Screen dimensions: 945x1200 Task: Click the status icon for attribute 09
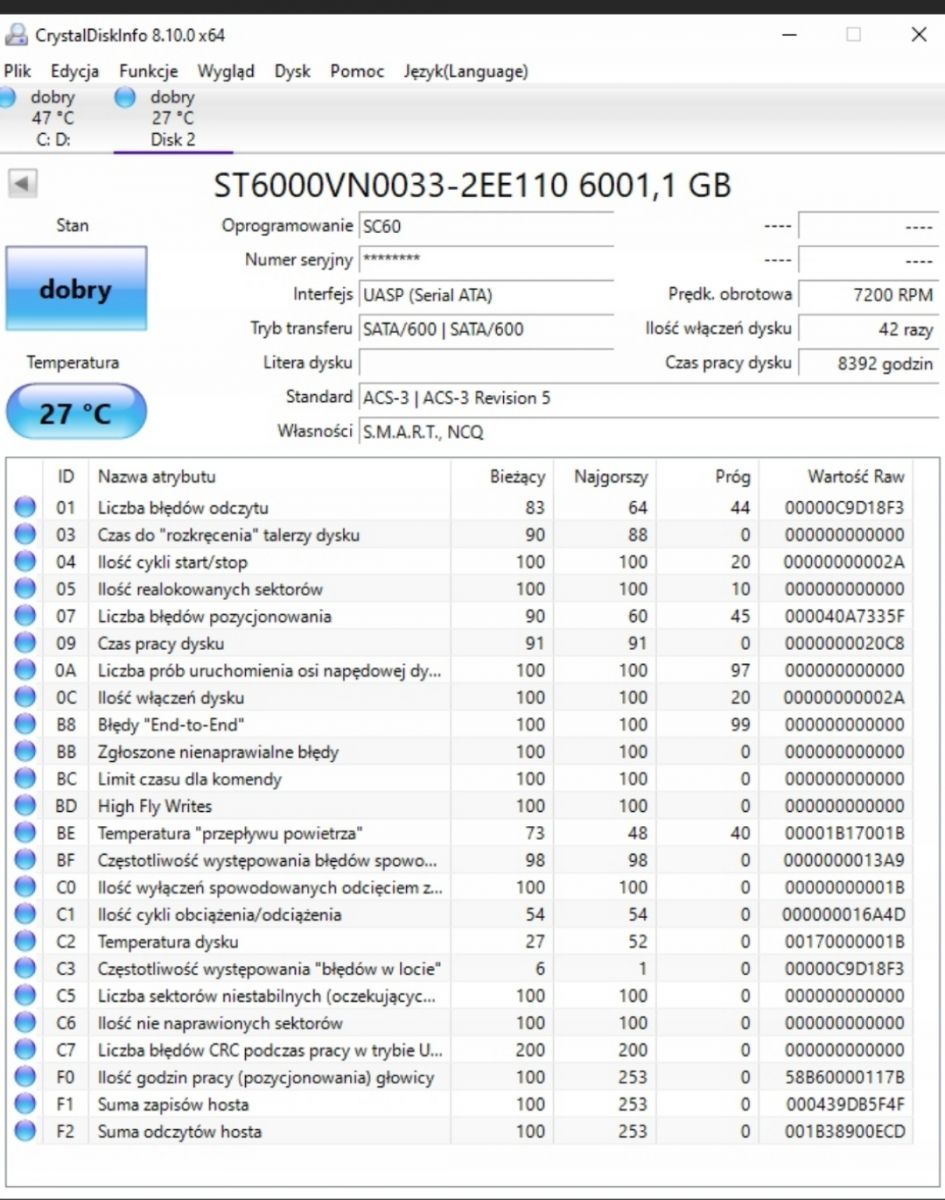tap(24, 643)
